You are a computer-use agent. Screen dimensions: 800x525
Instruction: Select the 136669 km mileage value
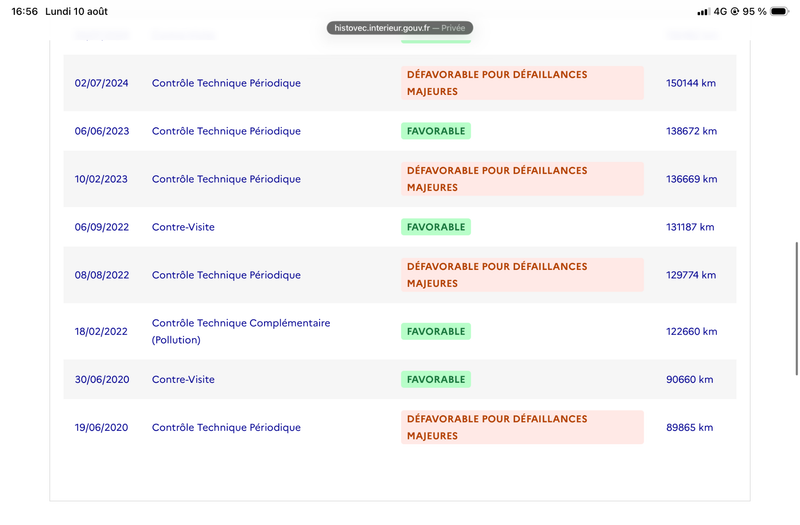click(691, 179)
